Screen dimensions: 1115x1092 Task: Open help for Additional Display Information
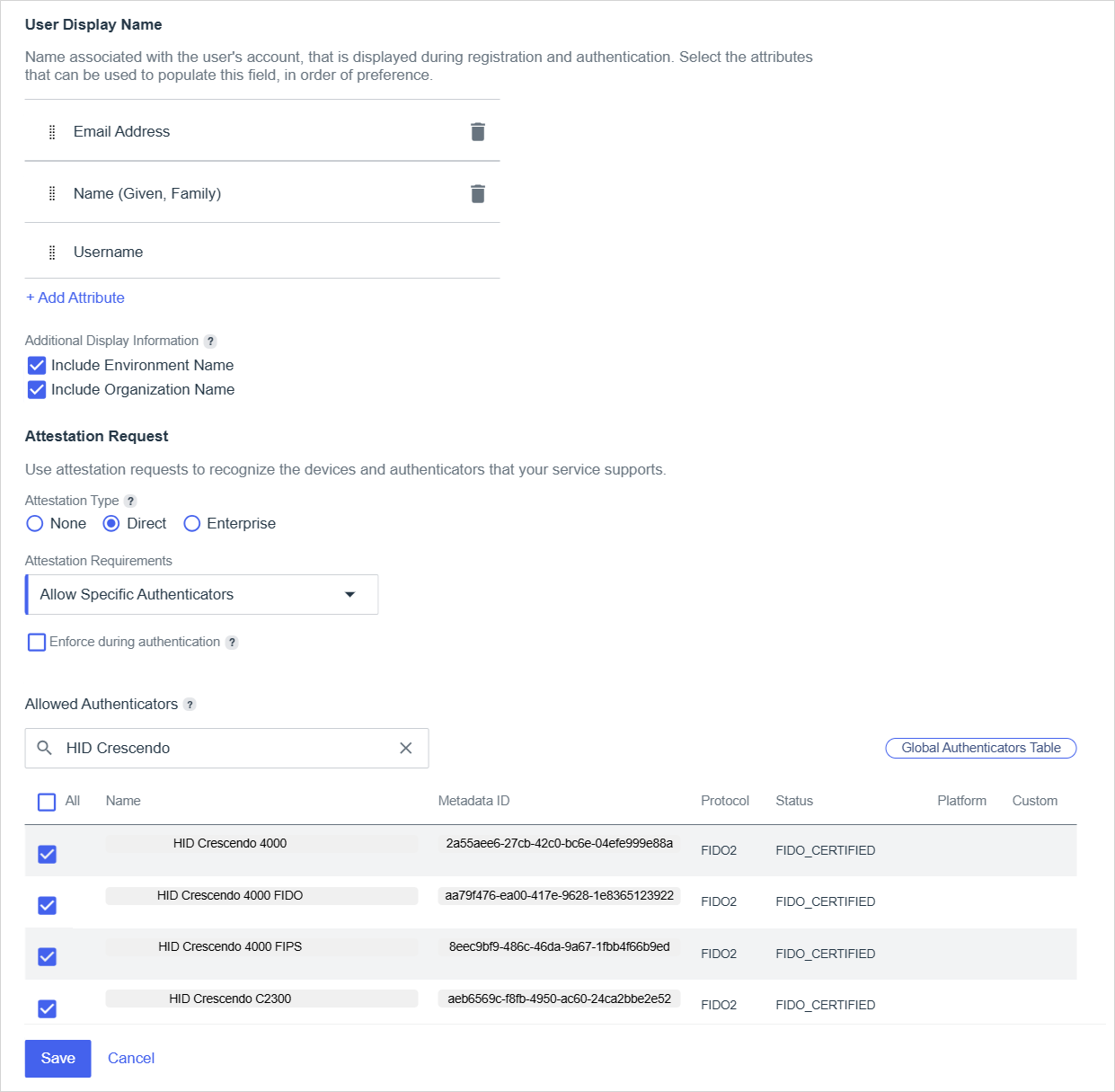tap(210, 342)
